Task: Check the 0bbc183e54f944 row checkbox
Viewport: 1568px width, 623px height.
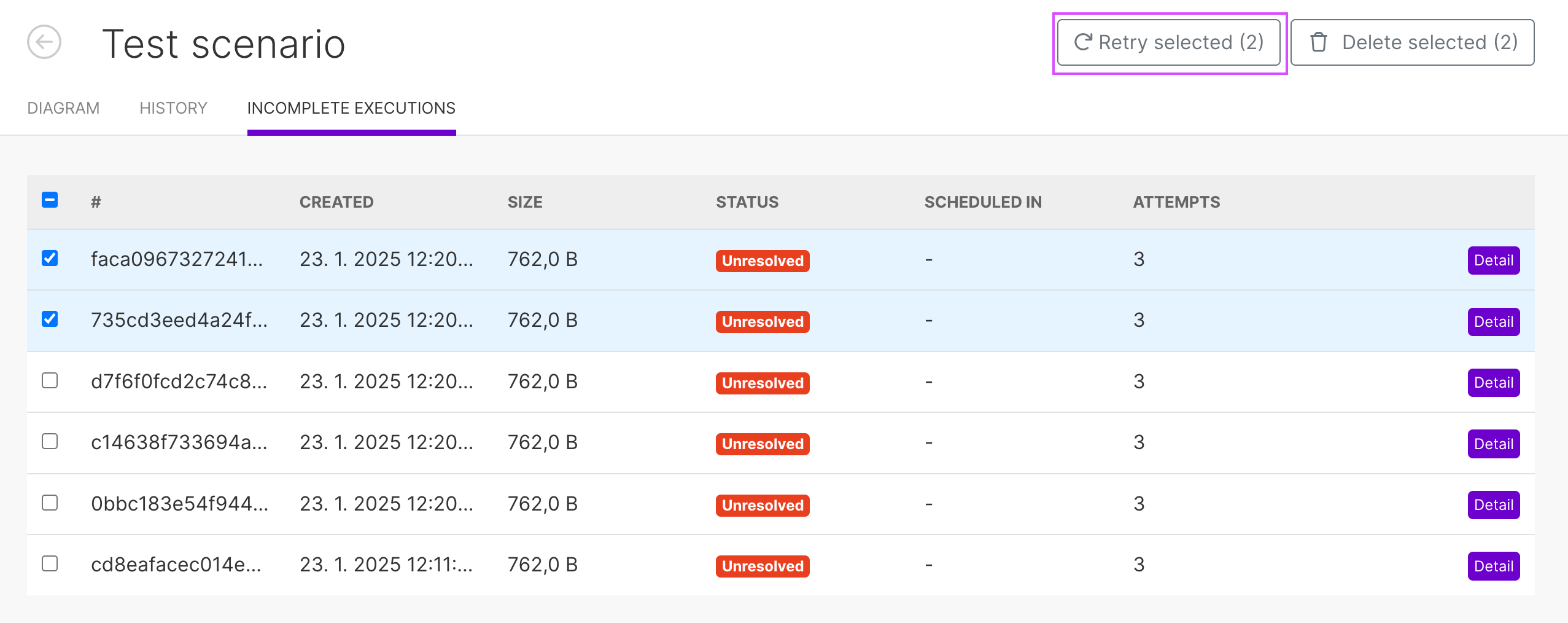Action: point(50,503)
